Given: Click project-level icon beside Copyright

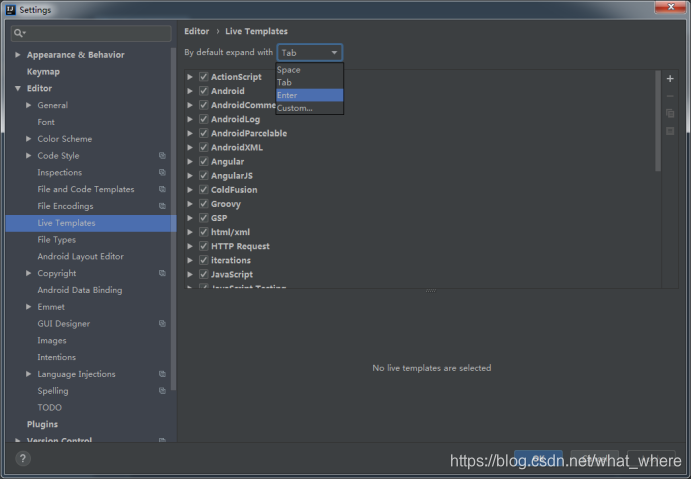Looking at the screenshot, I should (162, 273).
